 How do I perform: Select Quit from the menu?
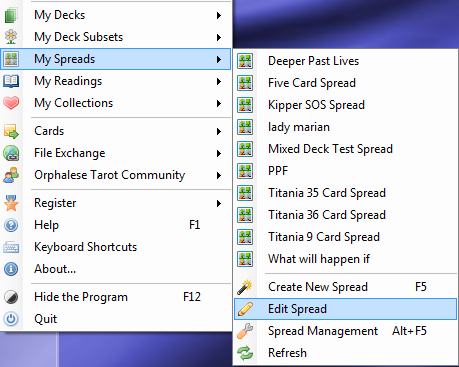[116, 319]
